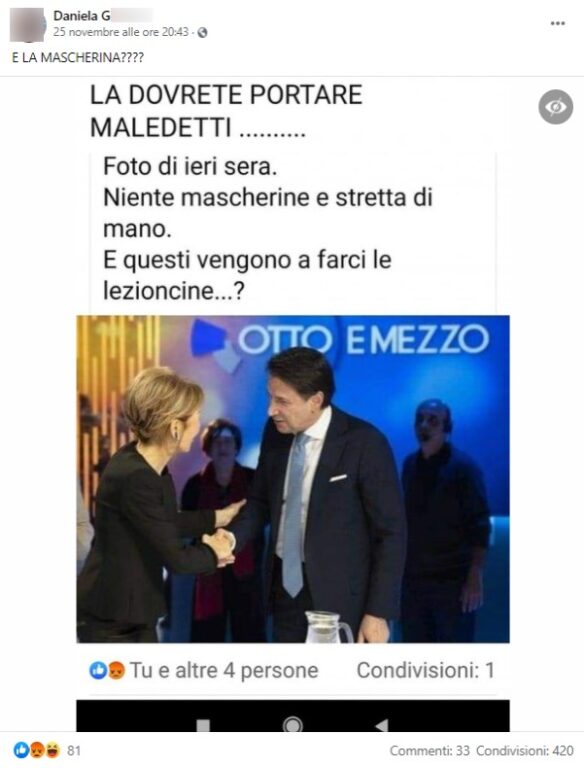
Task: Click the E LA MASCHERINA???? post text
Action: click(x=78, y=58)
